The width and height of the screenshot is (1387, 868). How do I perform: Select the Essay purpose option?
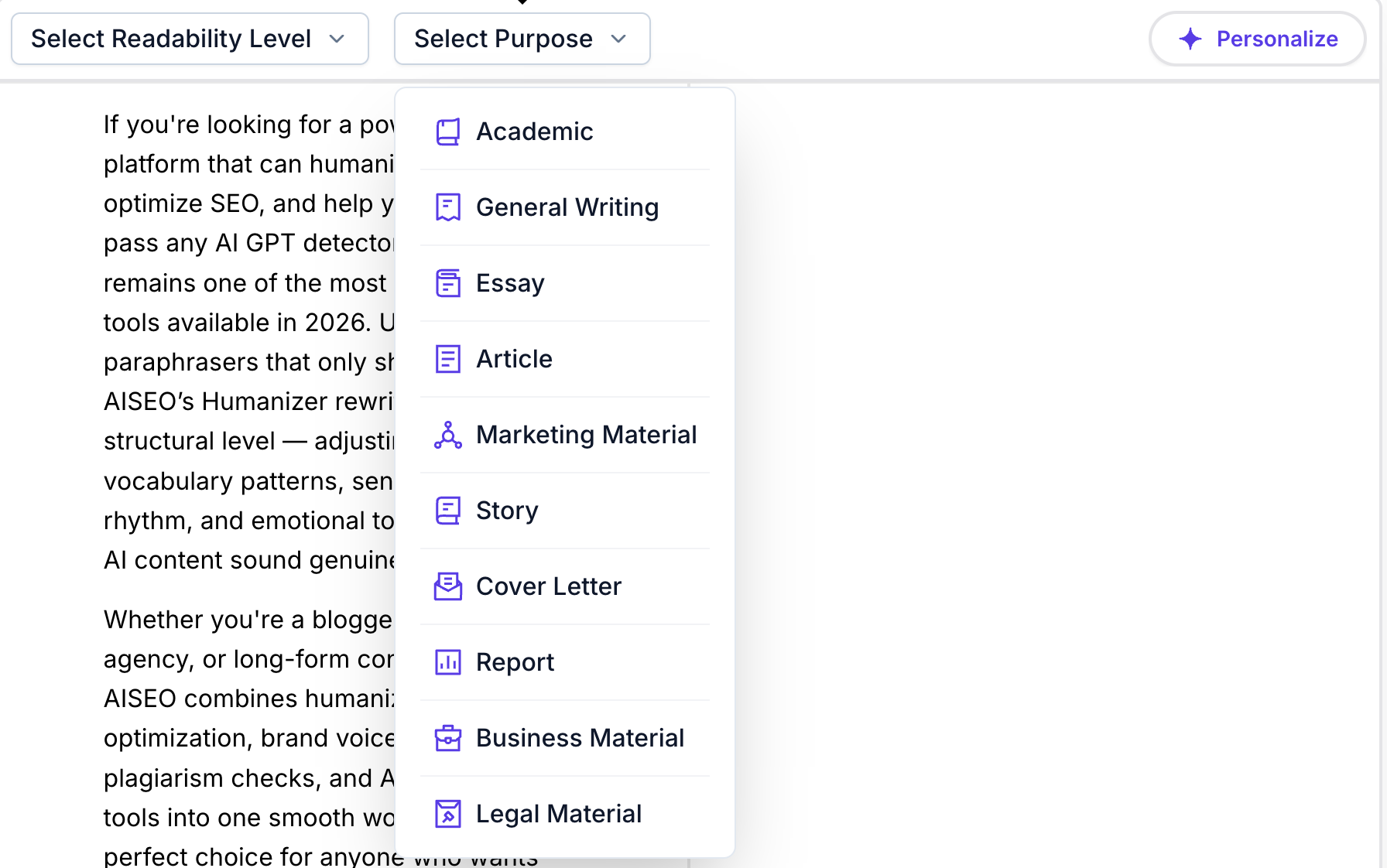(x=565, y=283)
